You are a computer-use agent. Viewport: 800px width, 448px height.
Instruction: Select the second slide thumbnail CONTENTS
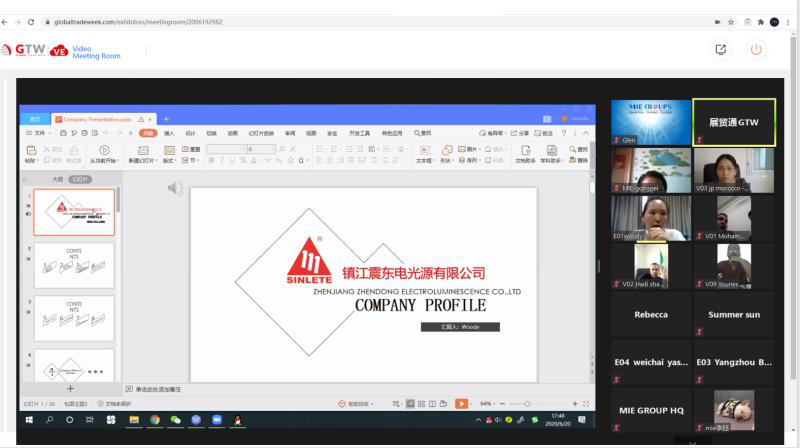74,265
